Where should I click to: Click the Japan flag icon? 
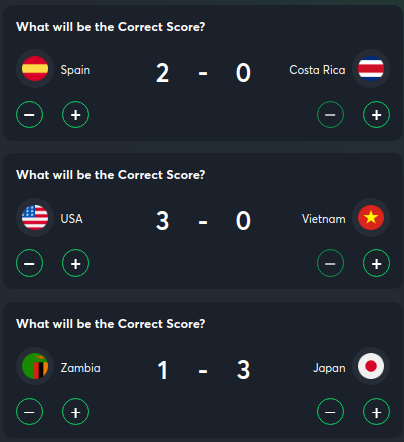click(371, 366)
